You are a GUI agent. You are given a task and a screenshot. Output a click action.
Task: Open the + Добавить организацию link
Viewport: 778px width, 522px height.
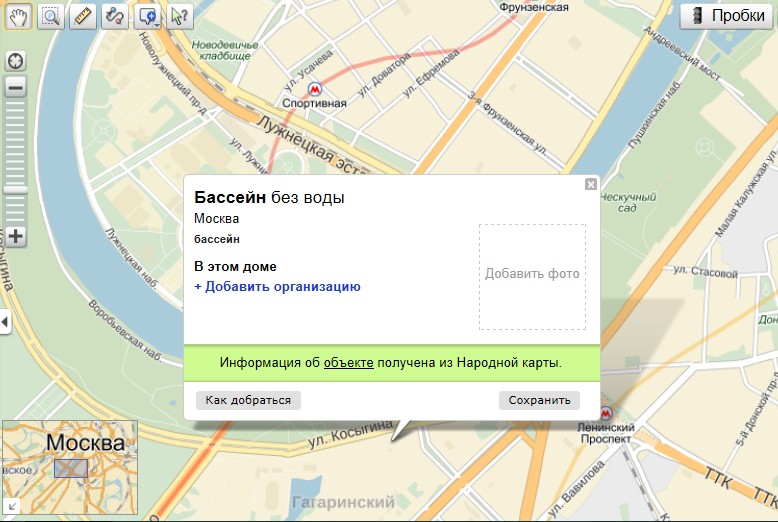tap(277, 286)
